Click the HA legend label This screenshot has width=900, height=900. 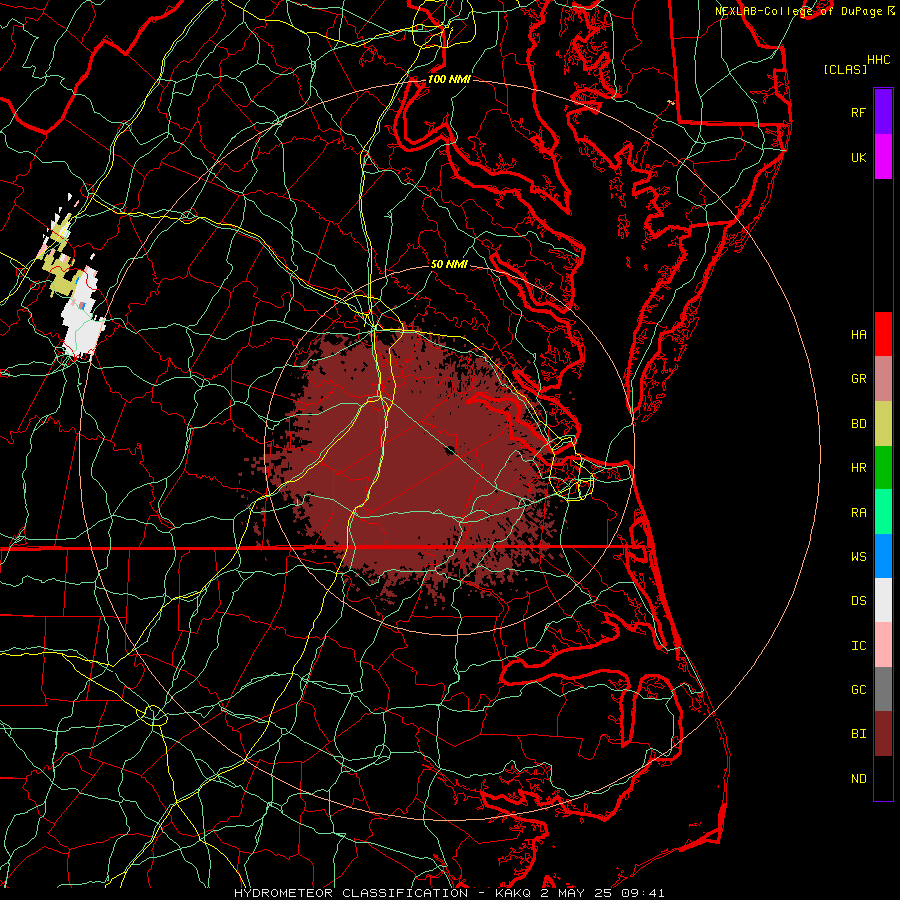858,335
